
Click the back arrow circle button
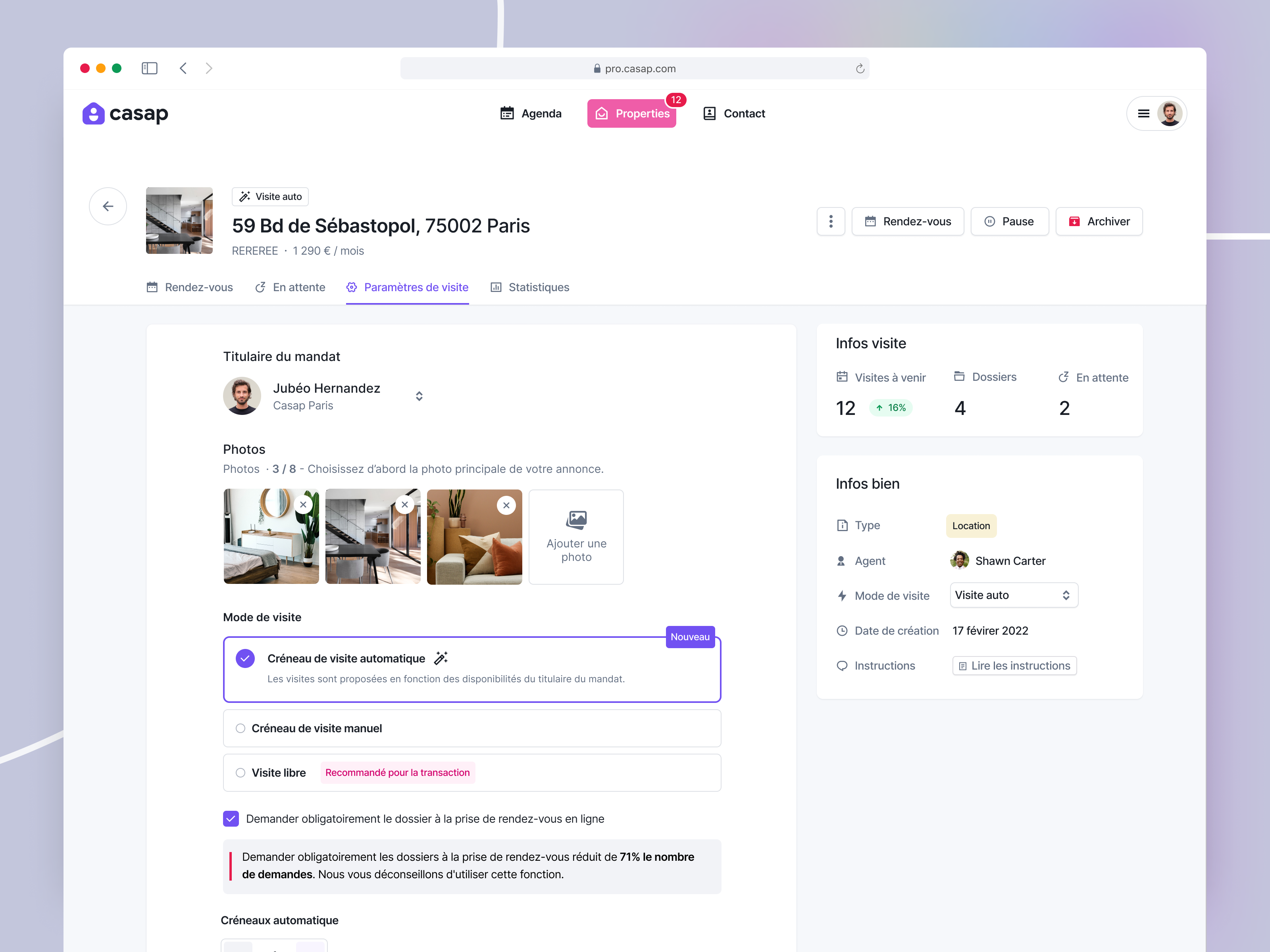pos(108,206)
